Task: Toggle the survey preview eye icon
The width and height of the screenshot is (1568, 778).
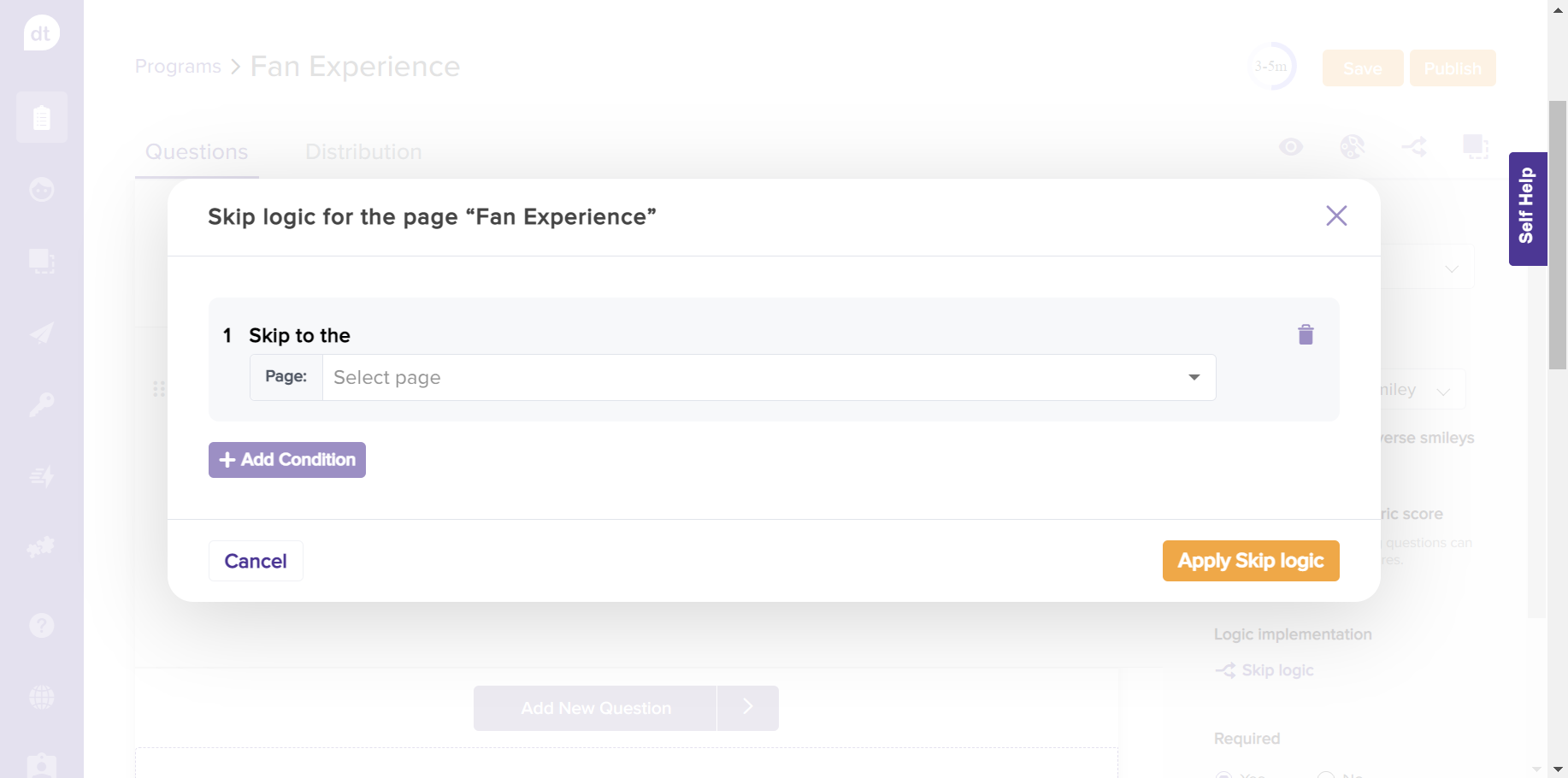Action: 1290,147
